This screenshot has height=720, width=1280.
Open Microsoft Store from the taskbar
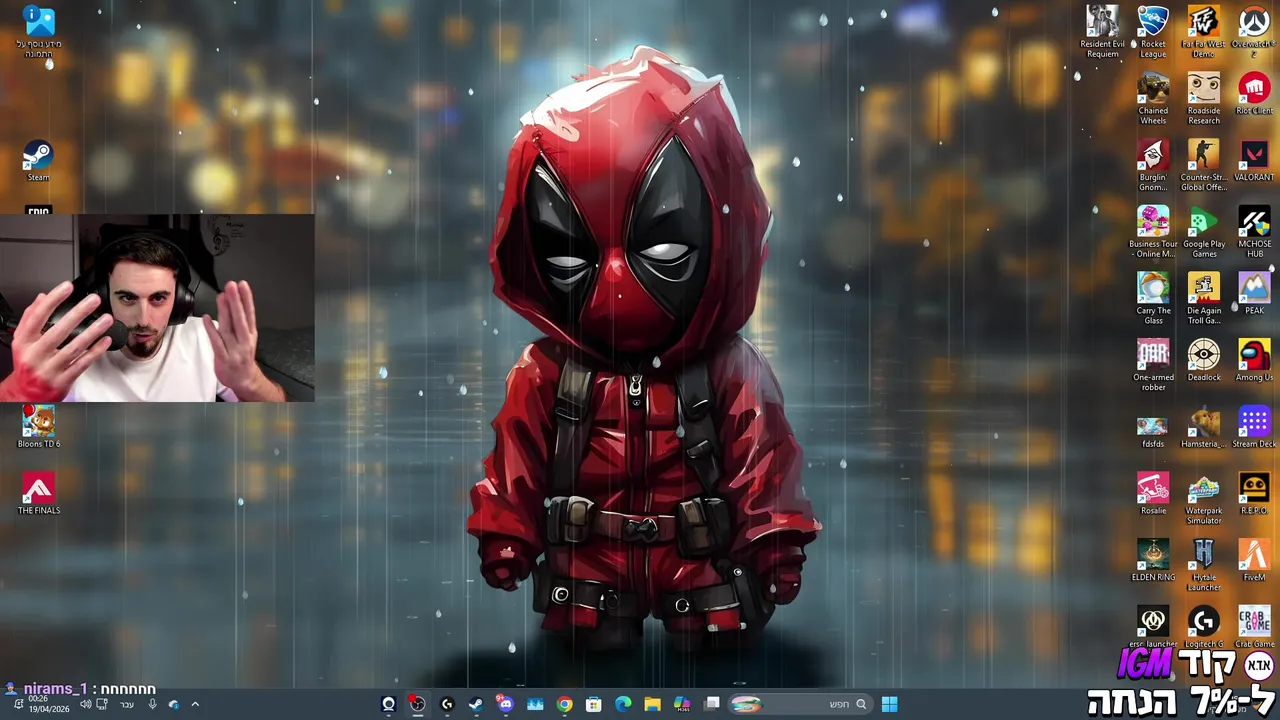pyautogui.click(x=594, y=704)
